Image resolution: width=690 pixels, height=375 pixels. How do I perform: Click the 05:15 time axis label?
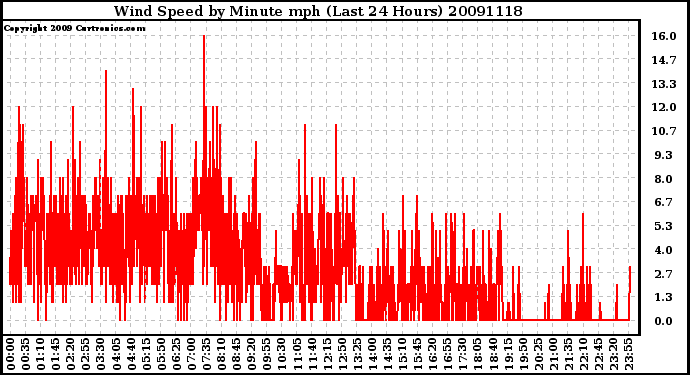[x=146, y=354]
